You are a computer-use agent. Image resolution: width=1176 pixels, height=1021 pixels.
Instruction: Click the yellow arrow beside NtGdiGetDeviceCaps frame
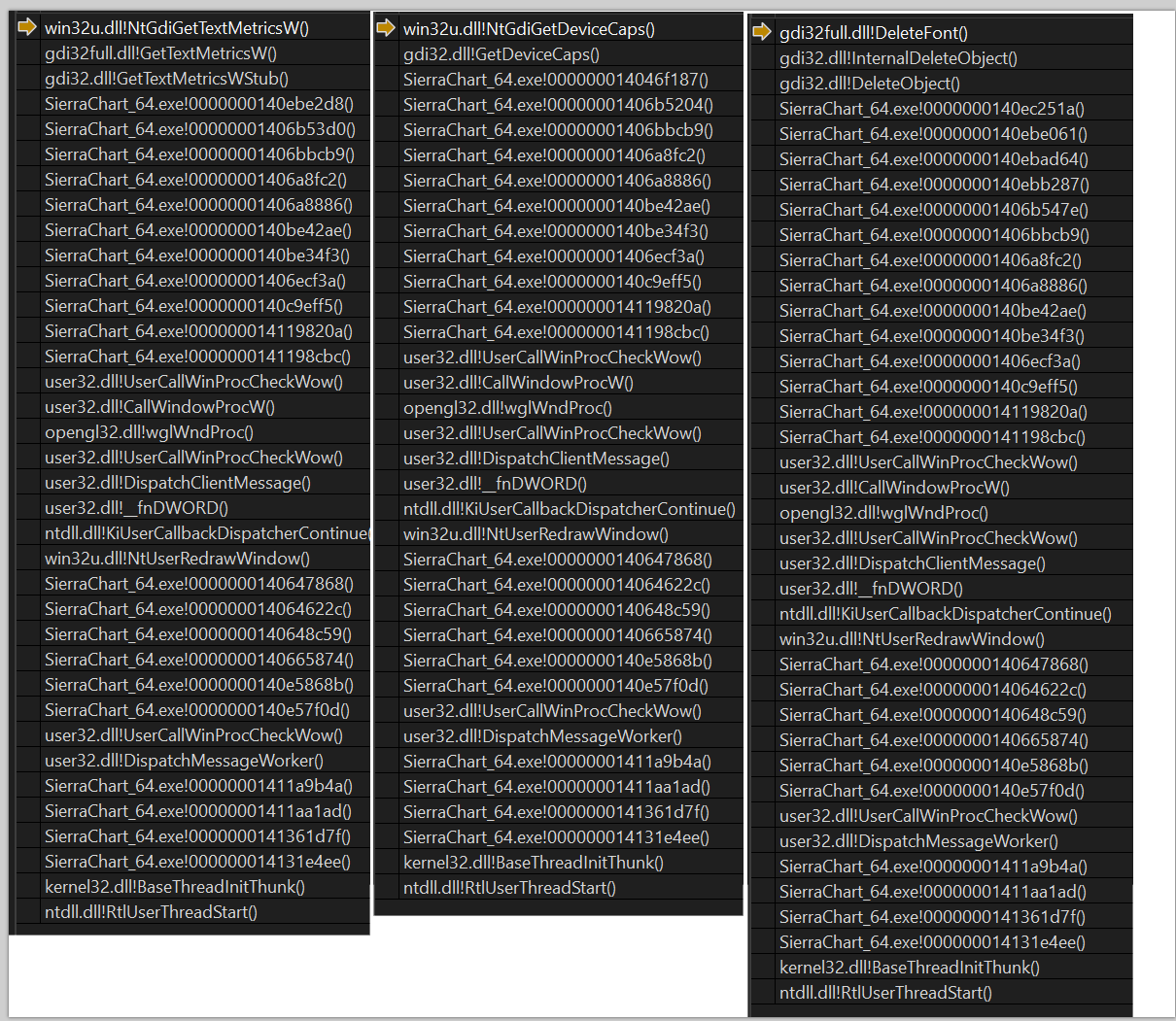pyautogui.click(x=386, y=28)
